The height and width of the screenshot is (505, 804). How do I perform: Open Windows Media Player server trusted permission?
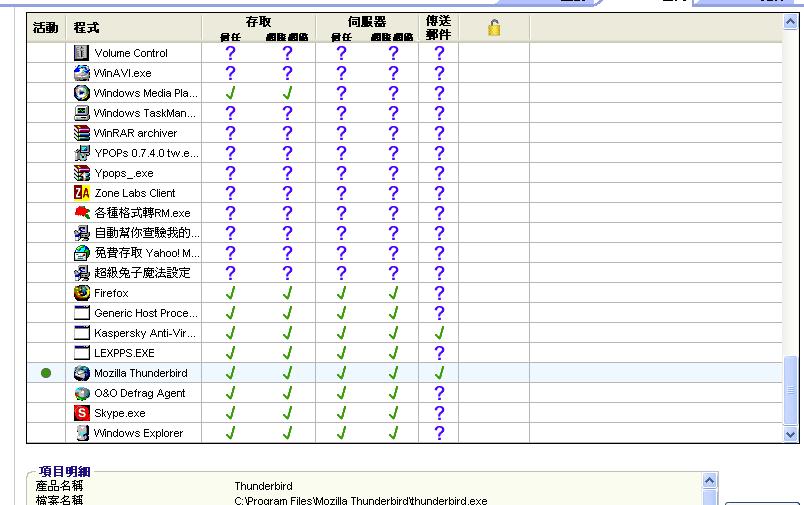tap(341, 93)
